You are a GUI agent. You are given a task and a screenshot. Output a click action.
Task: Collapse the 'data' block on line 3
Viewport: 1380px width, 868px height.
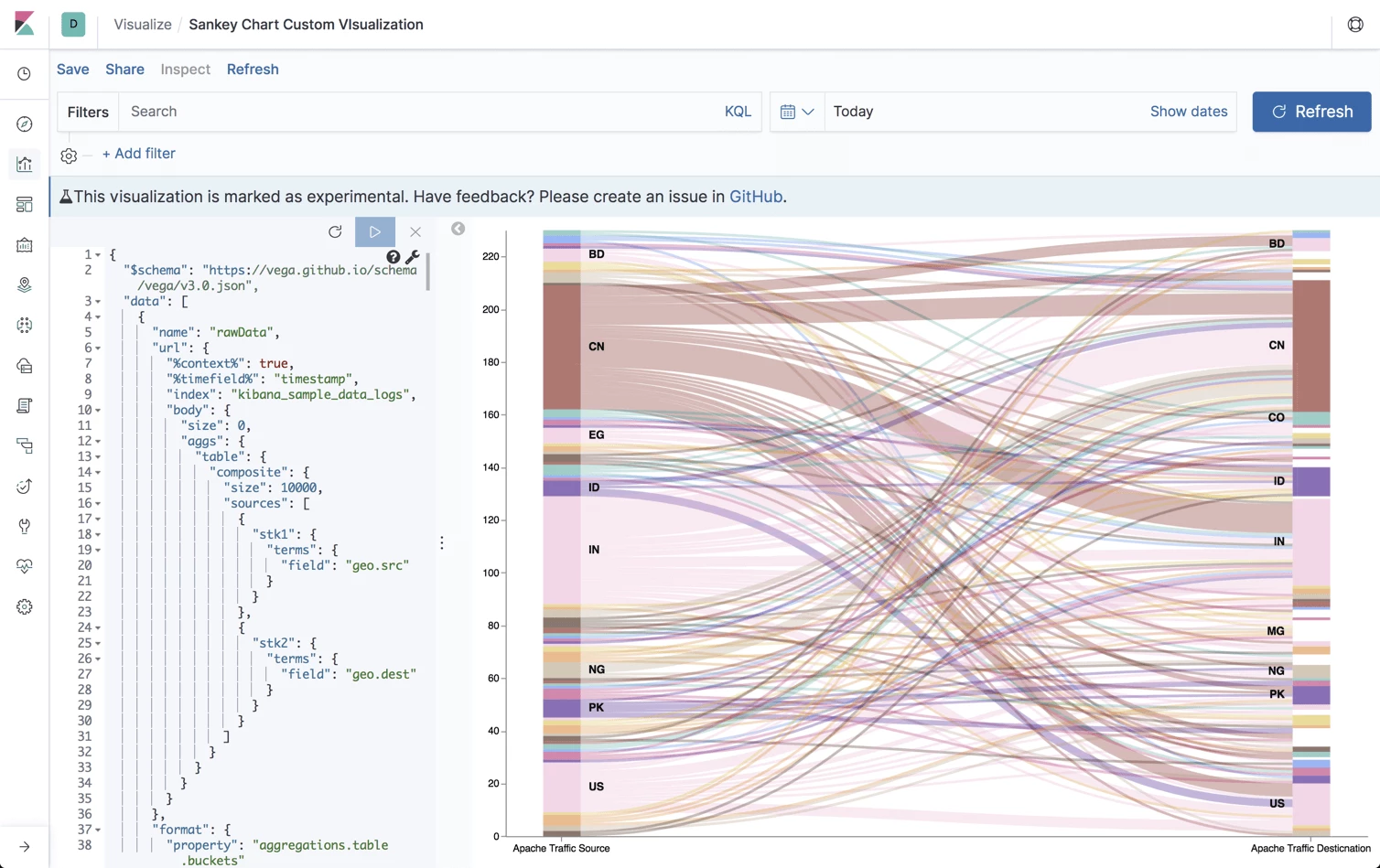[97, 301]
